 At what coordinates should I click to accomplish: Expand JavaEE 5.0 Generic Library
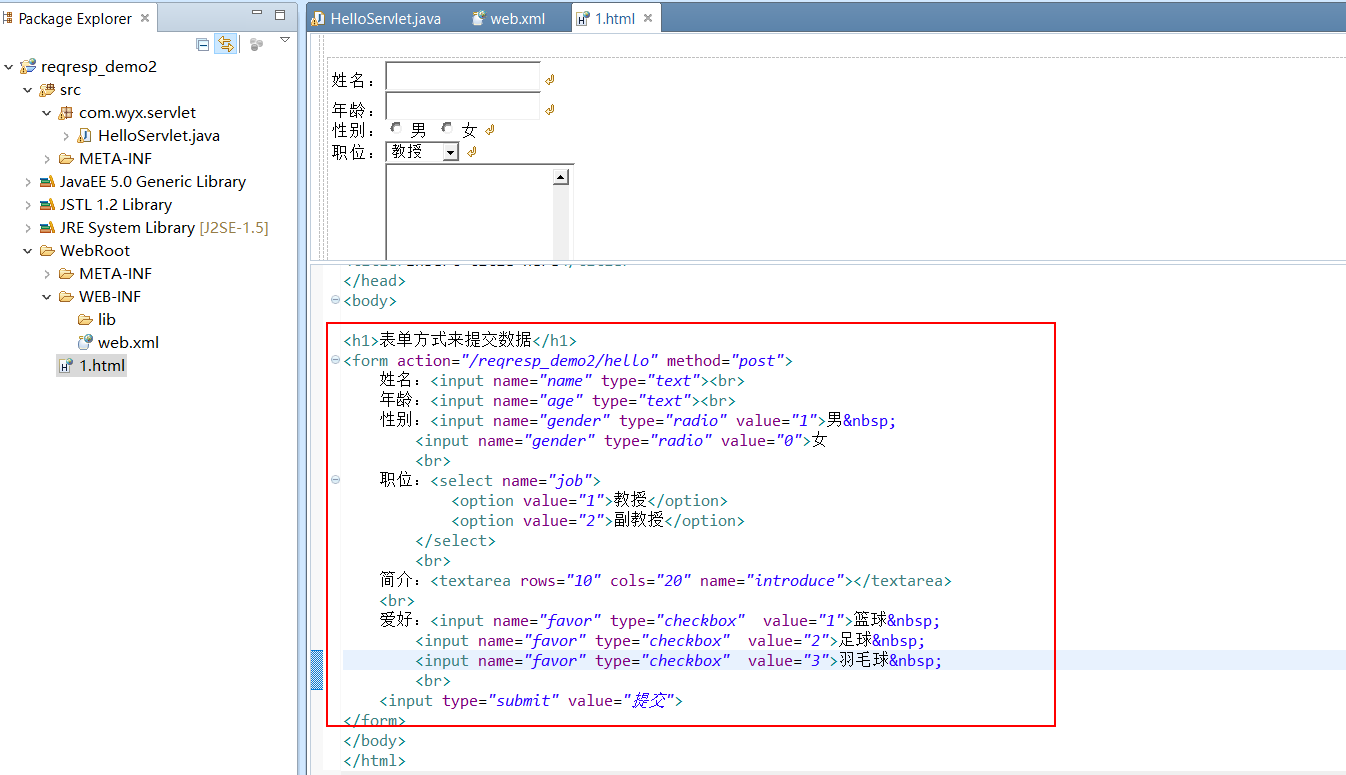pos(28,182)
